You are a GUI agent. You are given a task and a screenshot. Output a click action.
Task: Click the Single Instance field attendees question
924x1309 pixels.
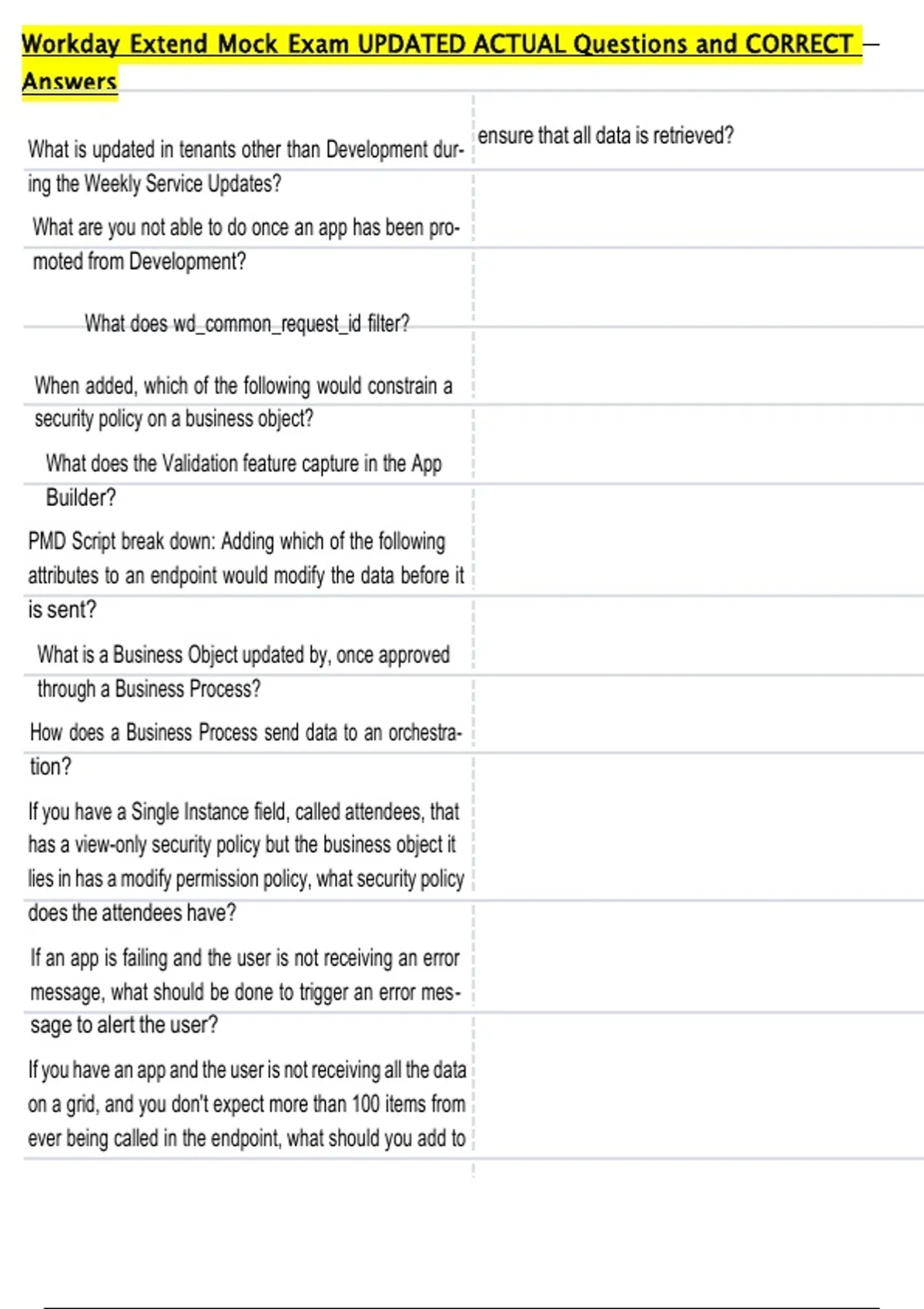246,862
